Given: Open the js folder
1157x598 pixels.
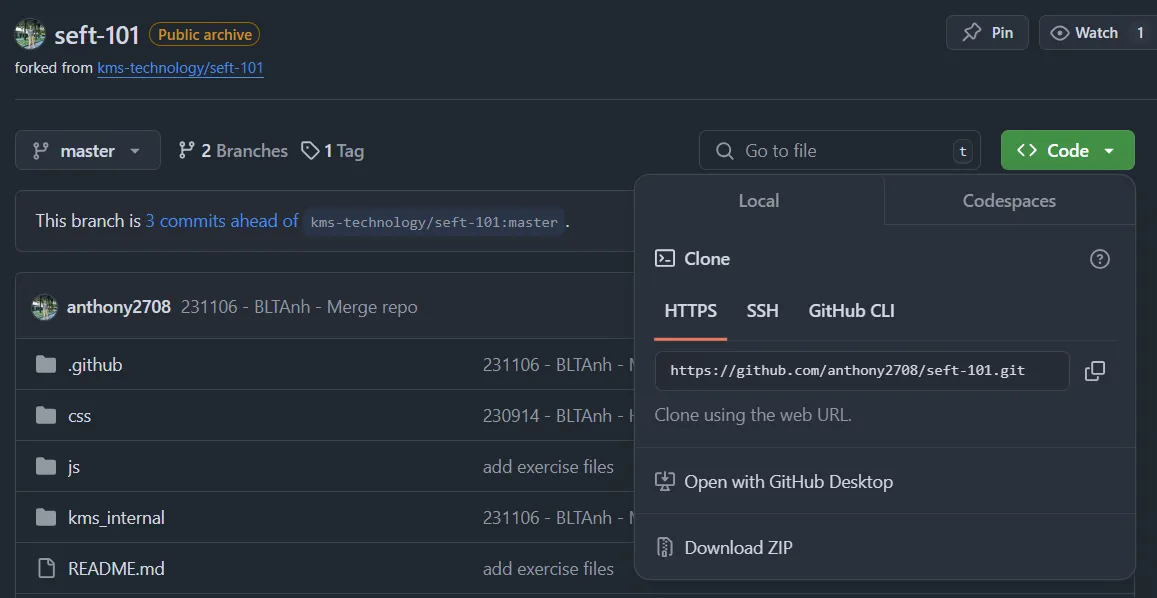Looking at the screenshot, I should point(74,467).
